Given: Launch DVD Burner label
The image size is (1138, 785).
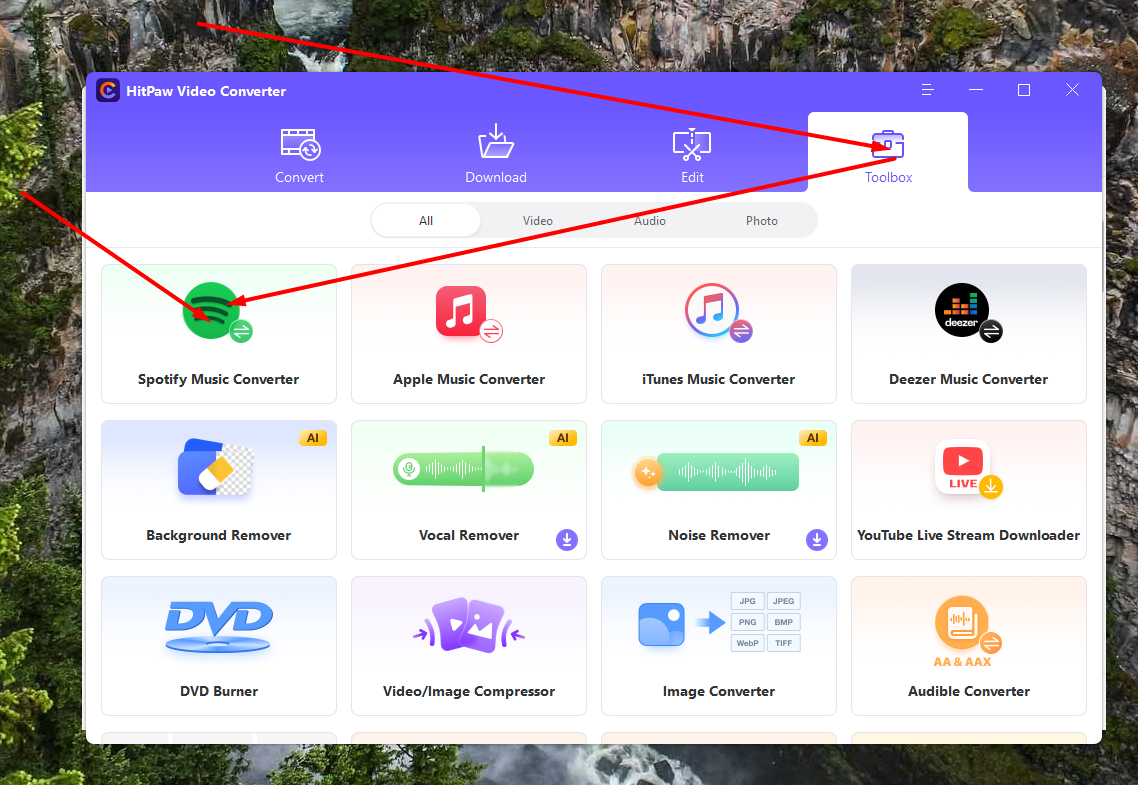Looking at the screenshot, I should coord(219,691).
